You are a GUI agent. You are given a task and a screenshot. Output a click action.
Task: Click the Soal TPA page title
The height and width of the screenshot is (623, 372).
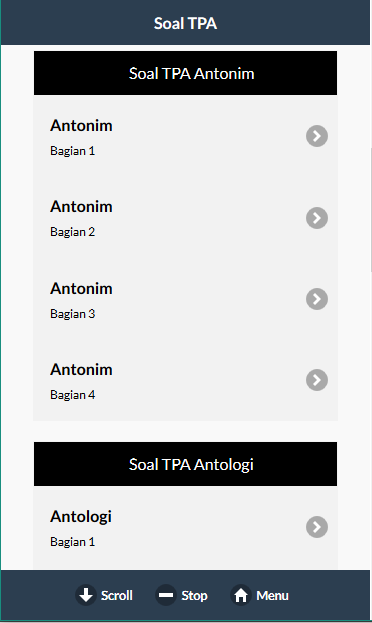pos(185,23)
